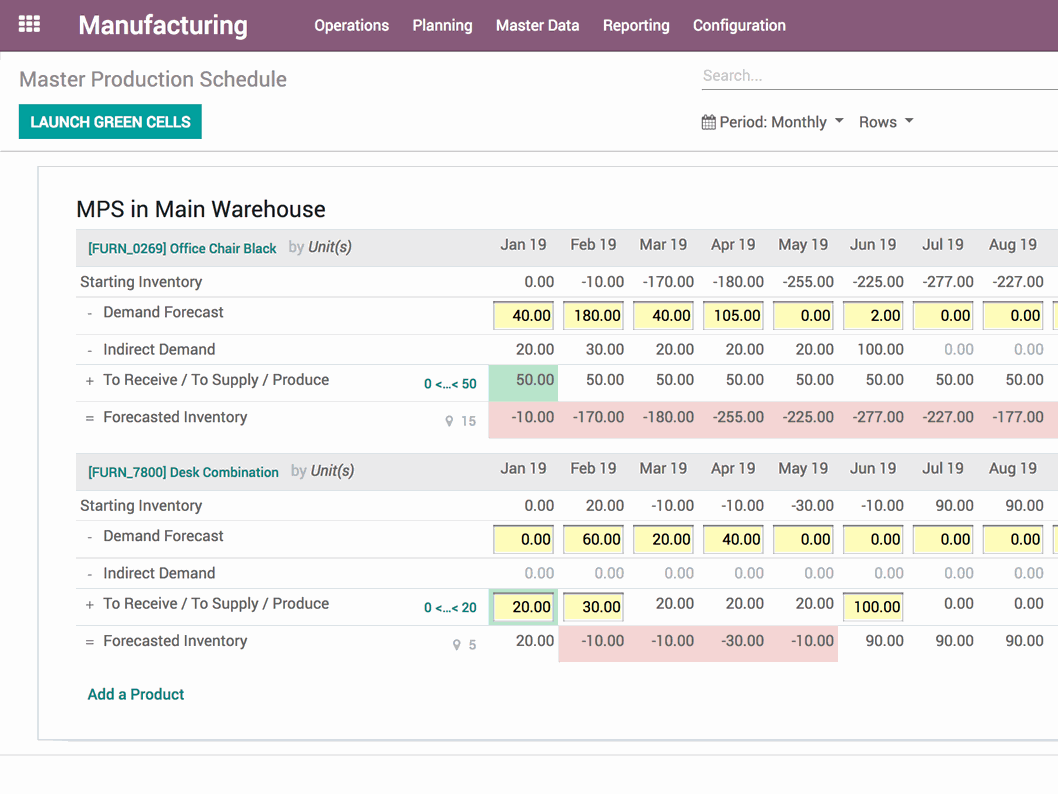Click the 0 <...< 20 min-max range for Desk Combination
The width and height of the screenshot is (1058, 794).
450,607
